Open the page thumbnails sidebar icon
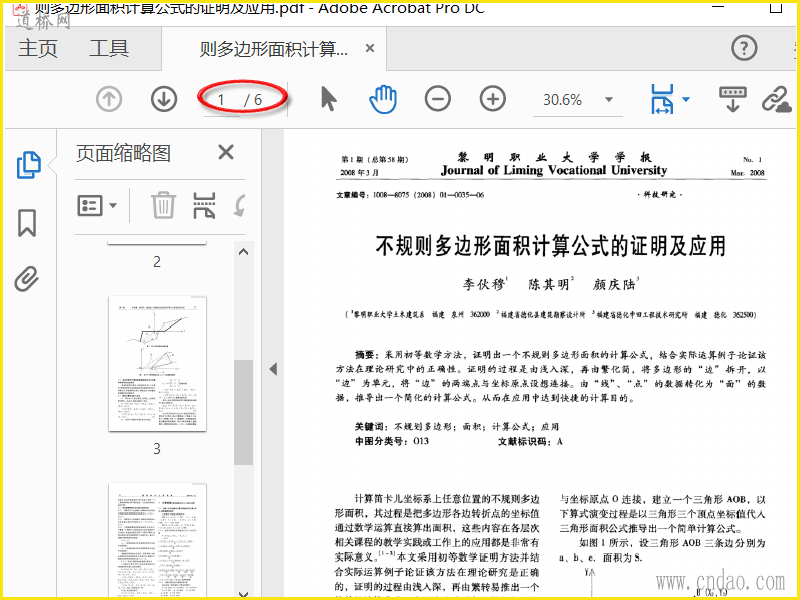800x600 pixels. pos(29,165)
